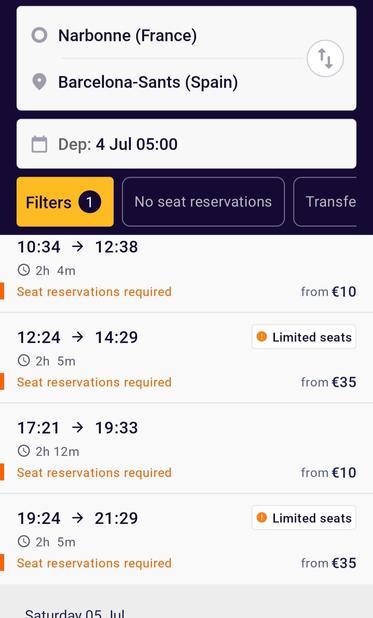Tap the destination pin icon beside Barcelona-Sants
Screen dimensions: 373x618
tap(39, 82)
